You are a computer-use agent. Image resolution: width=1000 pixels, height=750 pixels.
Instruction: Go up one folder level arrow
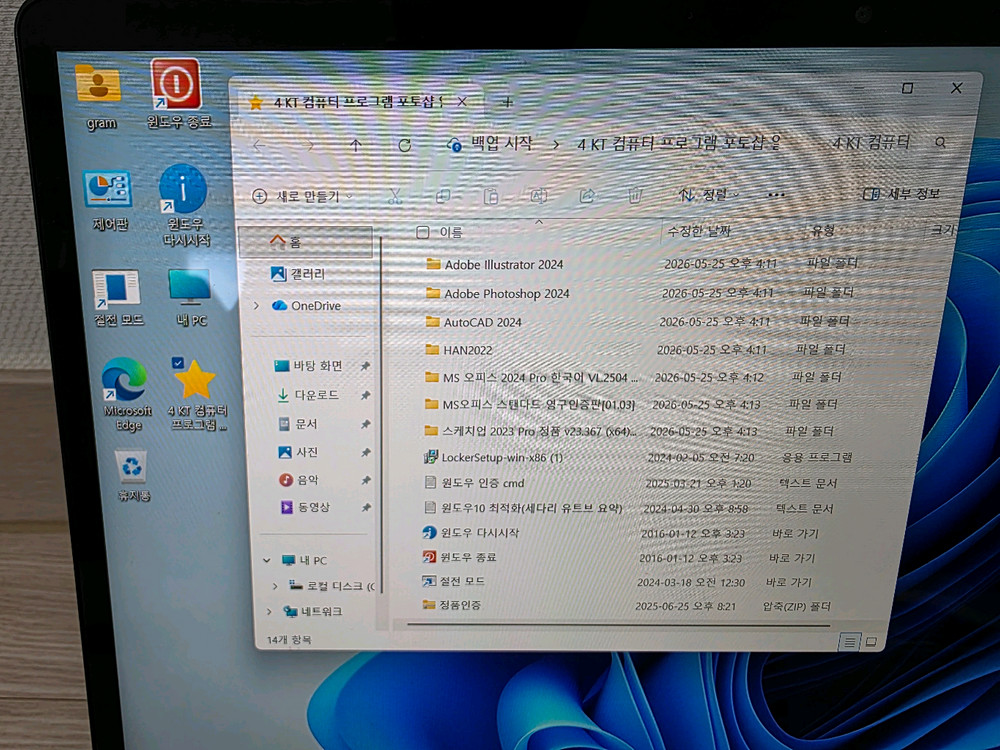(x=356, y=145)
